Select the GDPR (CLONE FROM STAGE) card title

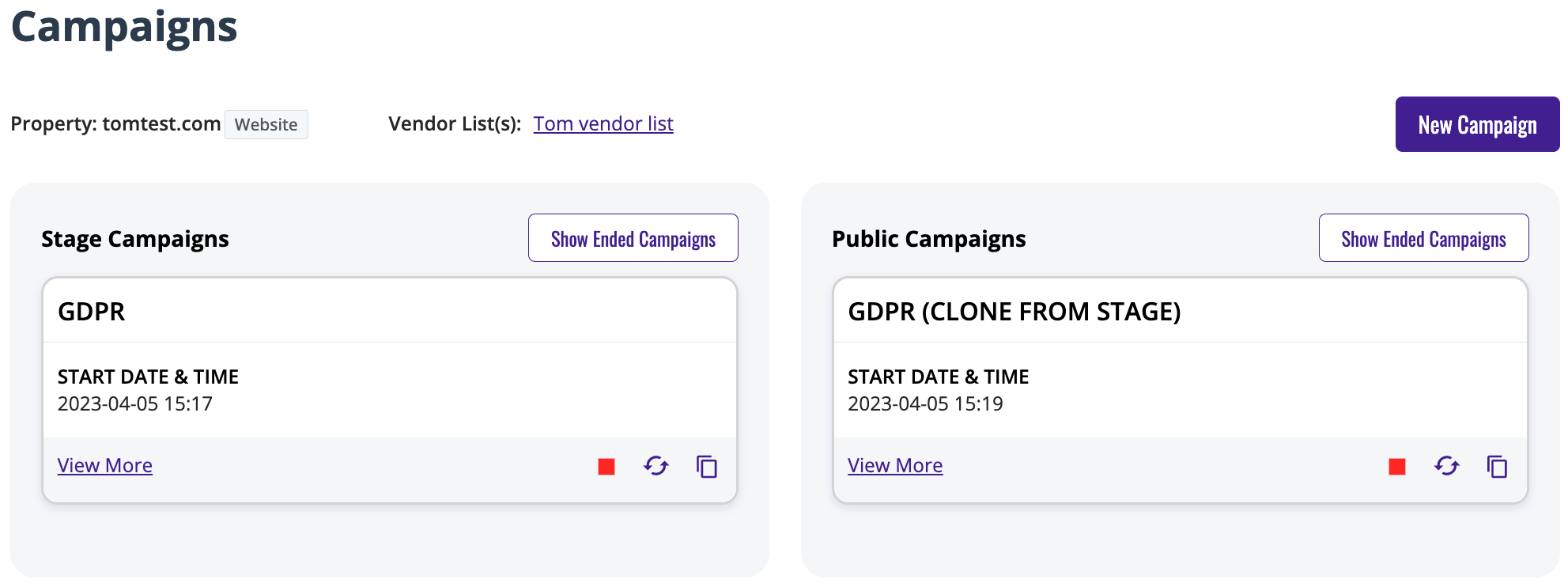[x=1014, y=312]
